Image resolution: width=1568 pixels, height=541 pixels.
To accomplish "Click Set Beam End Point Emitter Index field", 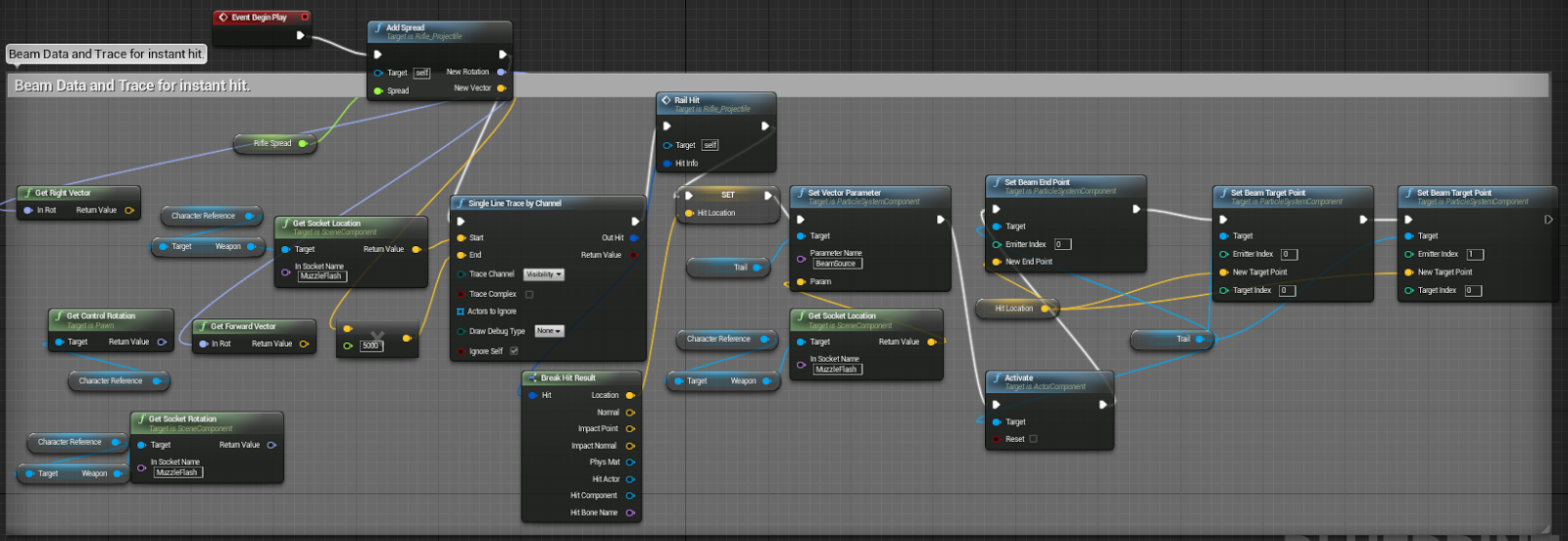I will [1062, 244].
